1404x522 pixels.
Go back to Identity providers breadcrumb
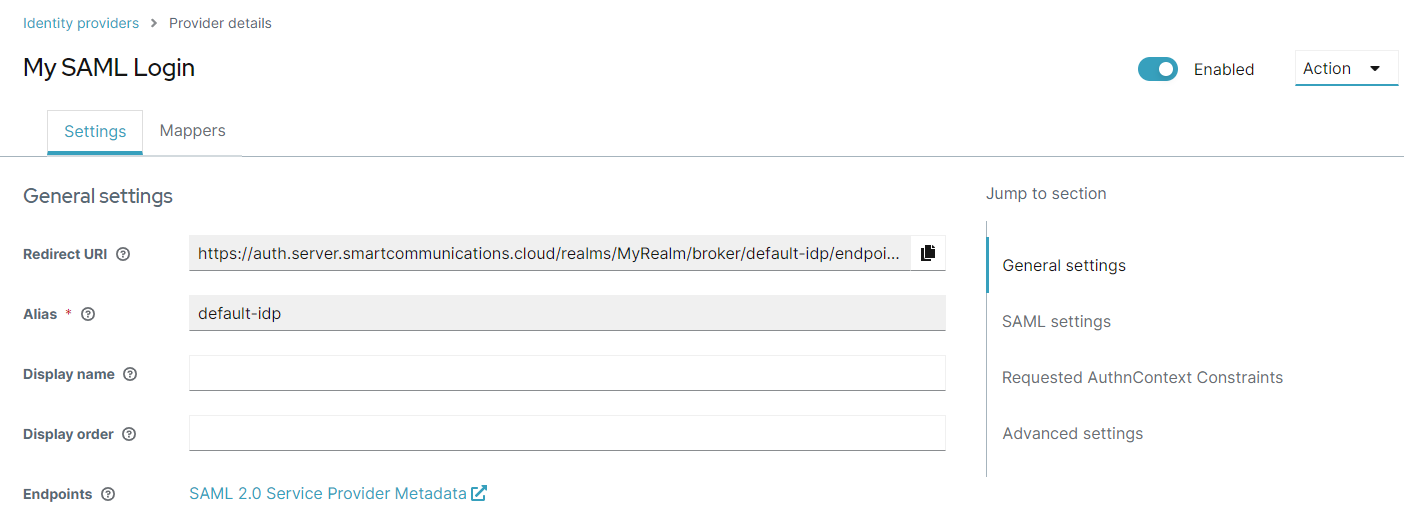click(x=81, y=23)
